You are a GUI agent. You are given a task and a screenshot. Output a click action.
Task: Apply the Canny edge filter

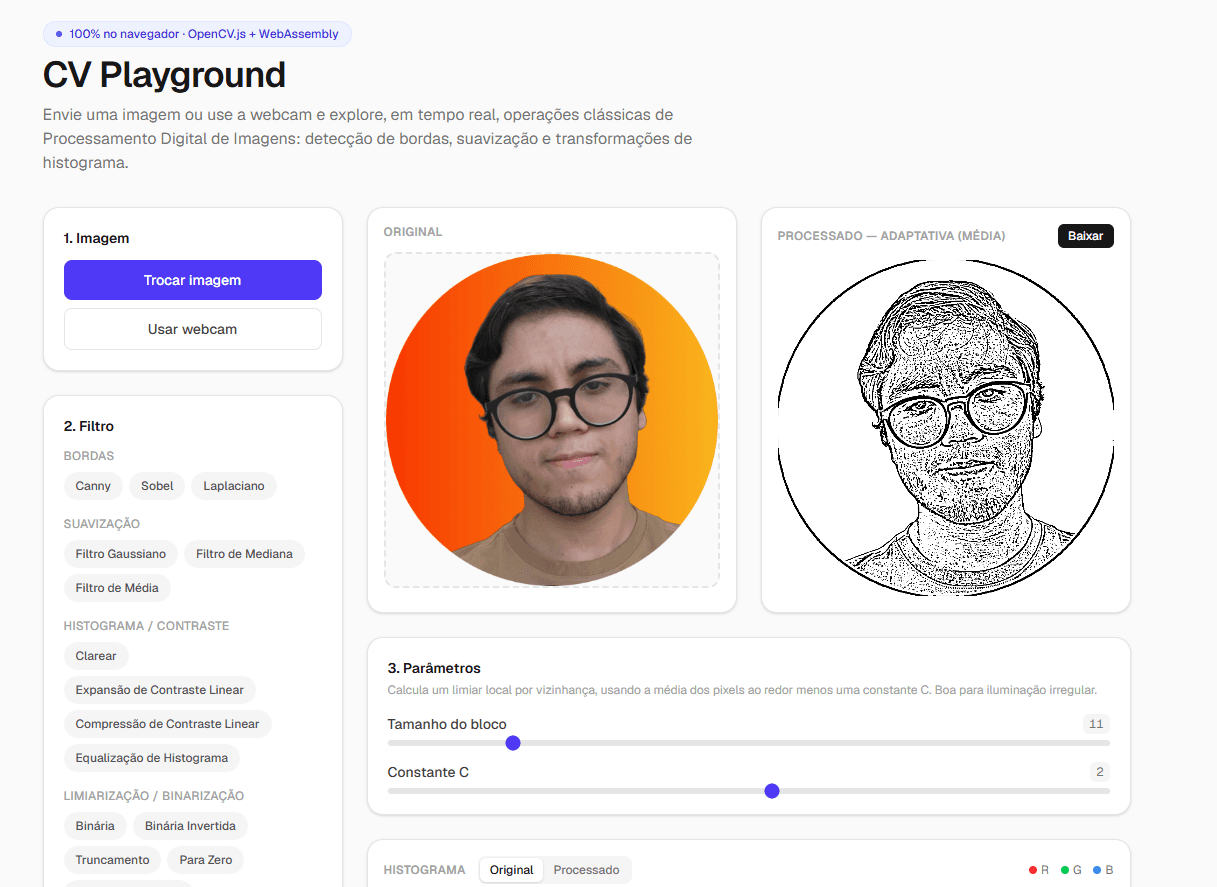pyautogui.click(x=93, y=486)
